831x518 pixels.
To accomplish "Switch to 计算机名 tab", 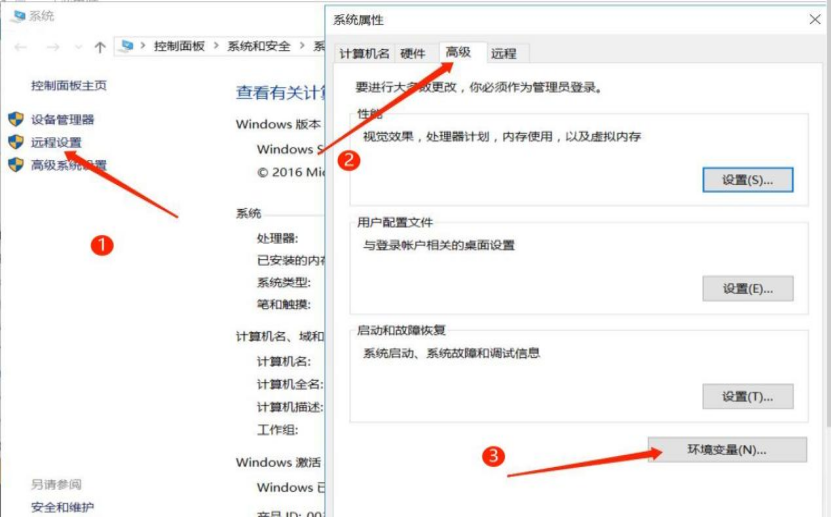I will pyautogui.click(x=364, y=53).
